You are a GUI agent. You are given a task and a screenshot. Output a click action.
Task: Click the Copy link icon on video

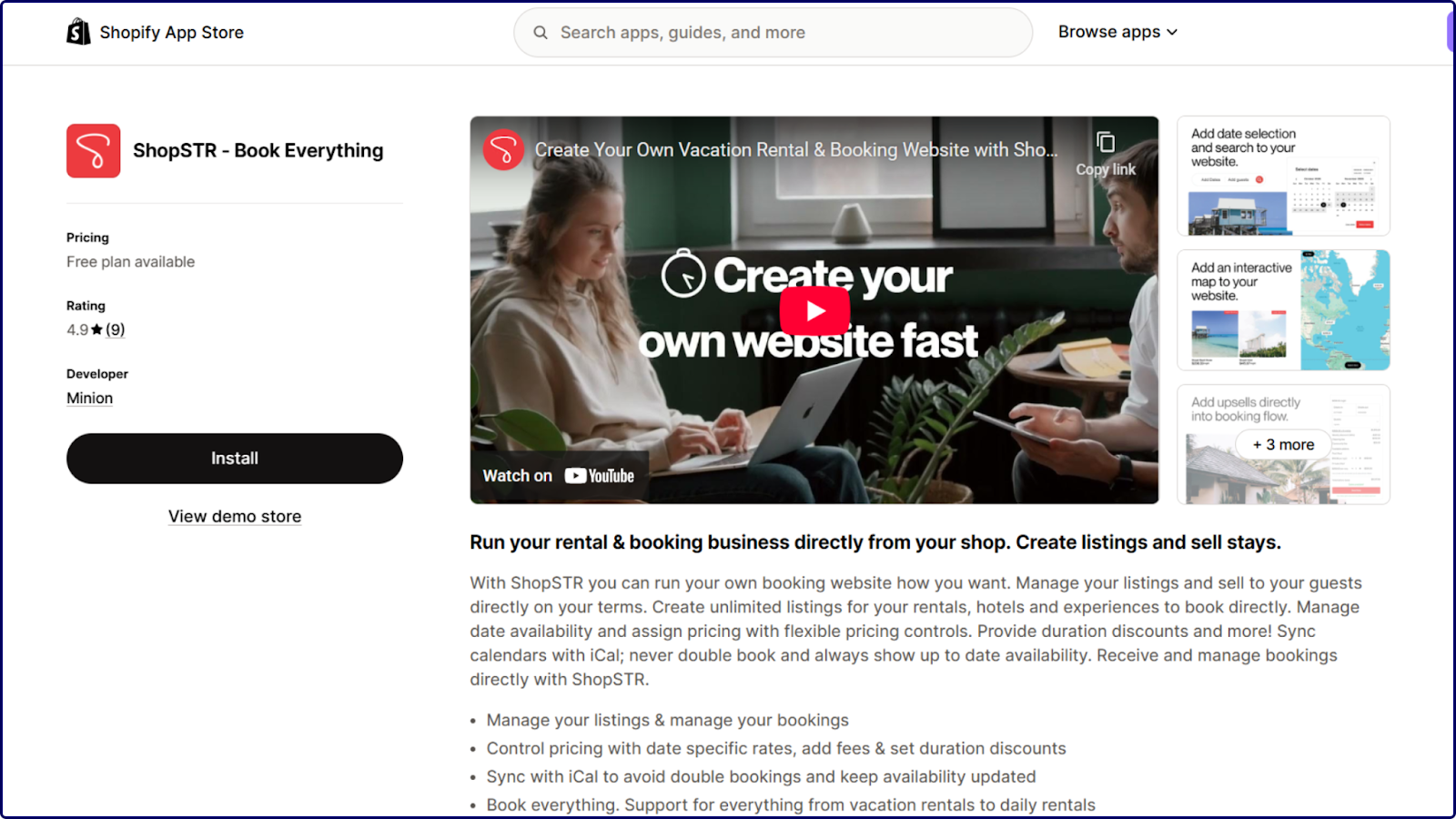pos(1105,143)
